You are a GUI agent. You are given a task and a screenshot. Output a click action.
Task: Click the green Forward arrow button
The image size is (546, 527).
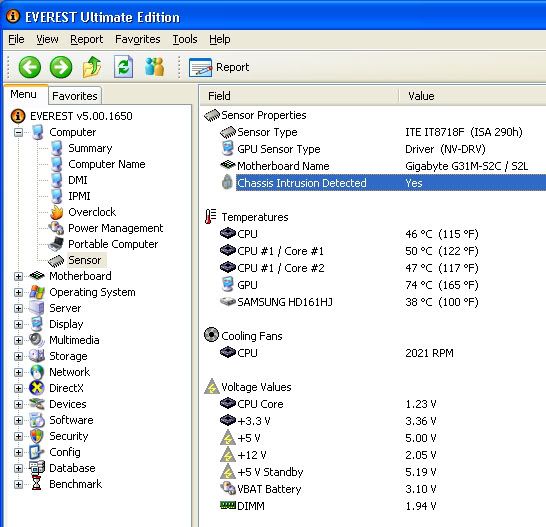tap(61, 67)
